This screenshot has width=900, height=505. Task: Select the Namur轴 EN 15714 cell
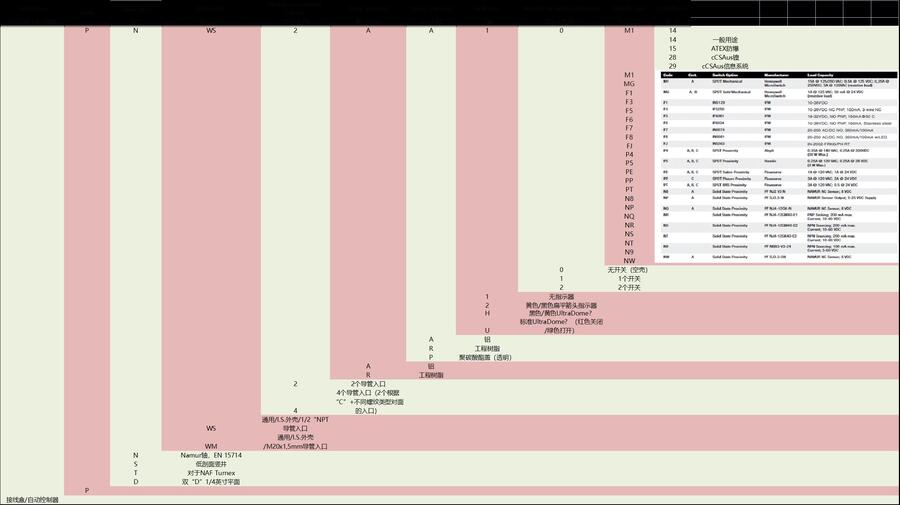point(211,455)
